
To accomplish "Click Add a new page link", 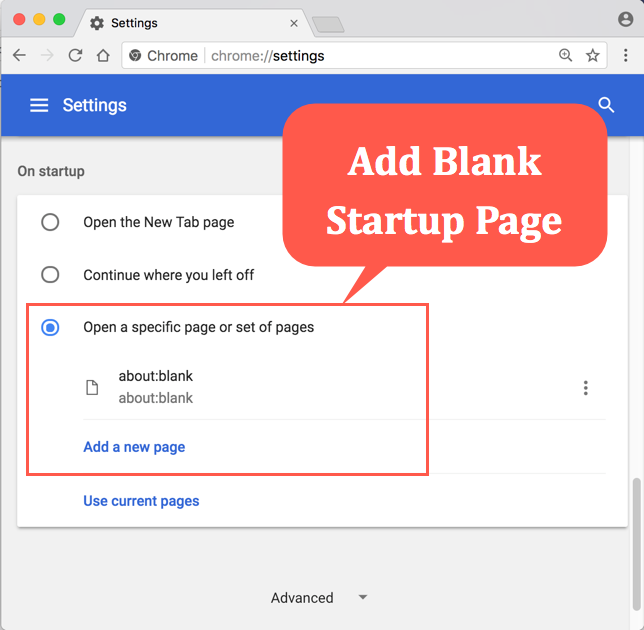I will pyautogui.click(x=134, y=447).
